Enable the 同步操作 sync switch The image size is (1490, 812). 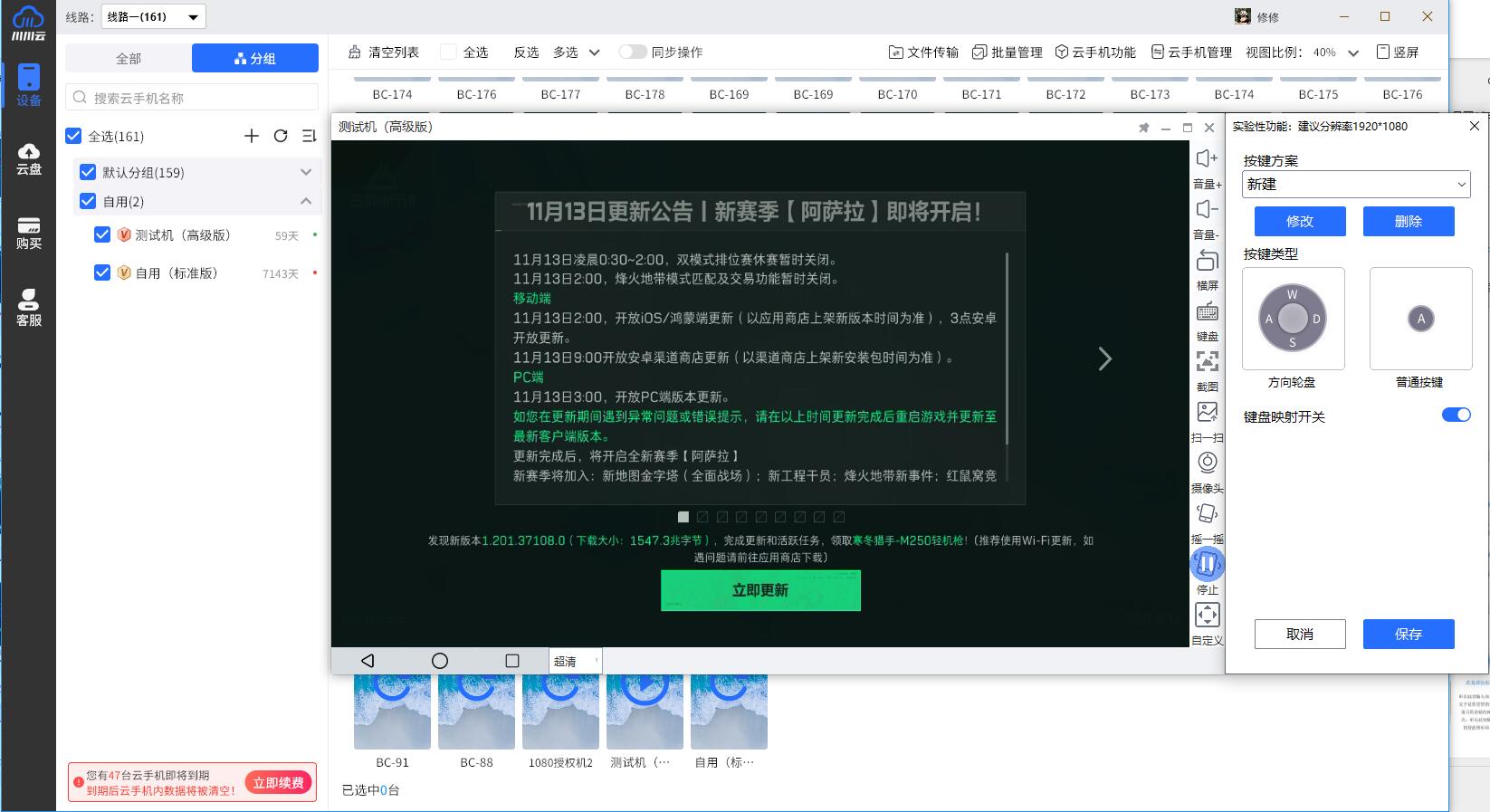633,53
